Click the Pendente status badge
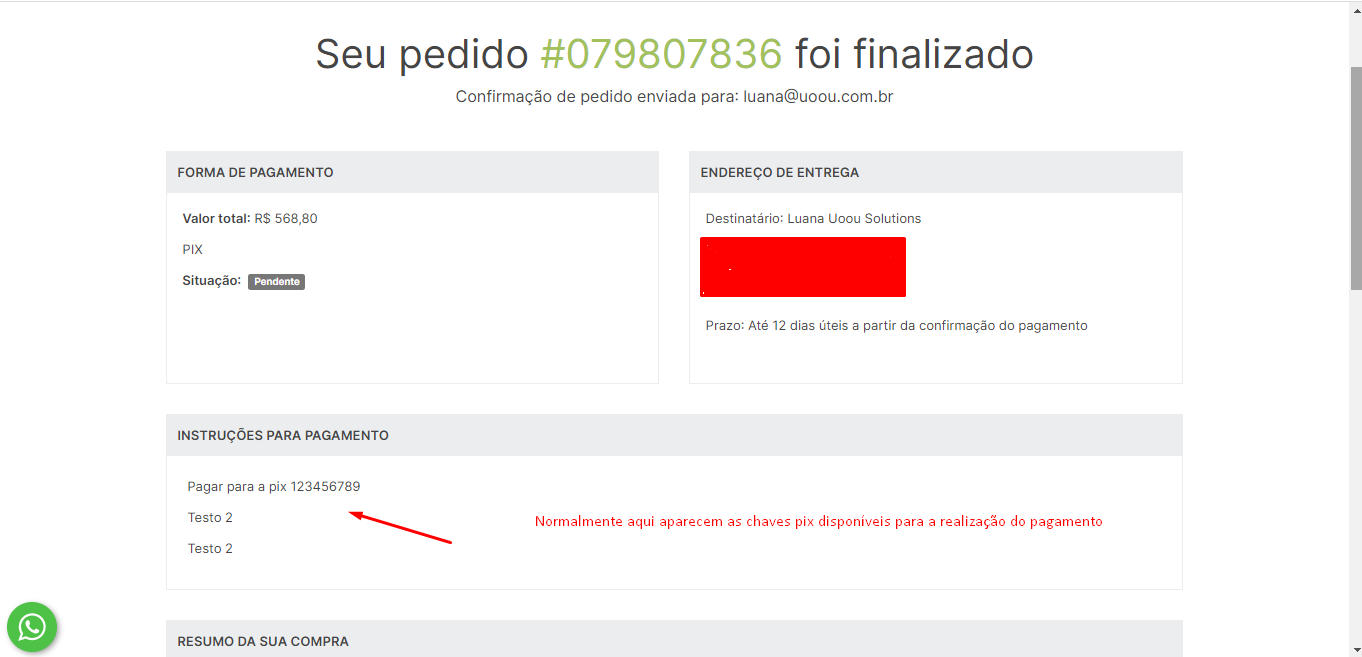This screenshot has width=1362, height=657. pyautogui.click(x=277, y=282)
